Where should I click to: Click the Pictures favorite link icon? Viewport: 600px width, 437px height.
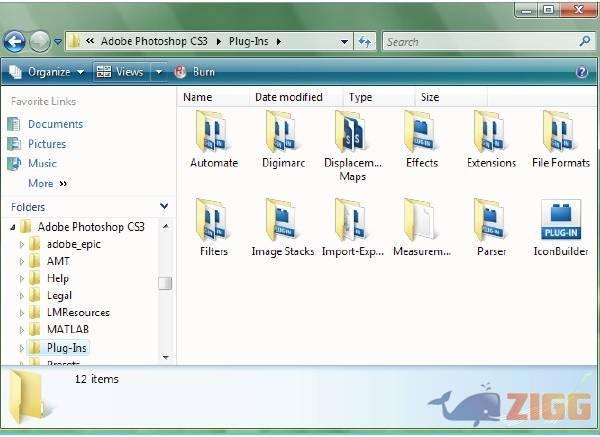coord(14,144)
